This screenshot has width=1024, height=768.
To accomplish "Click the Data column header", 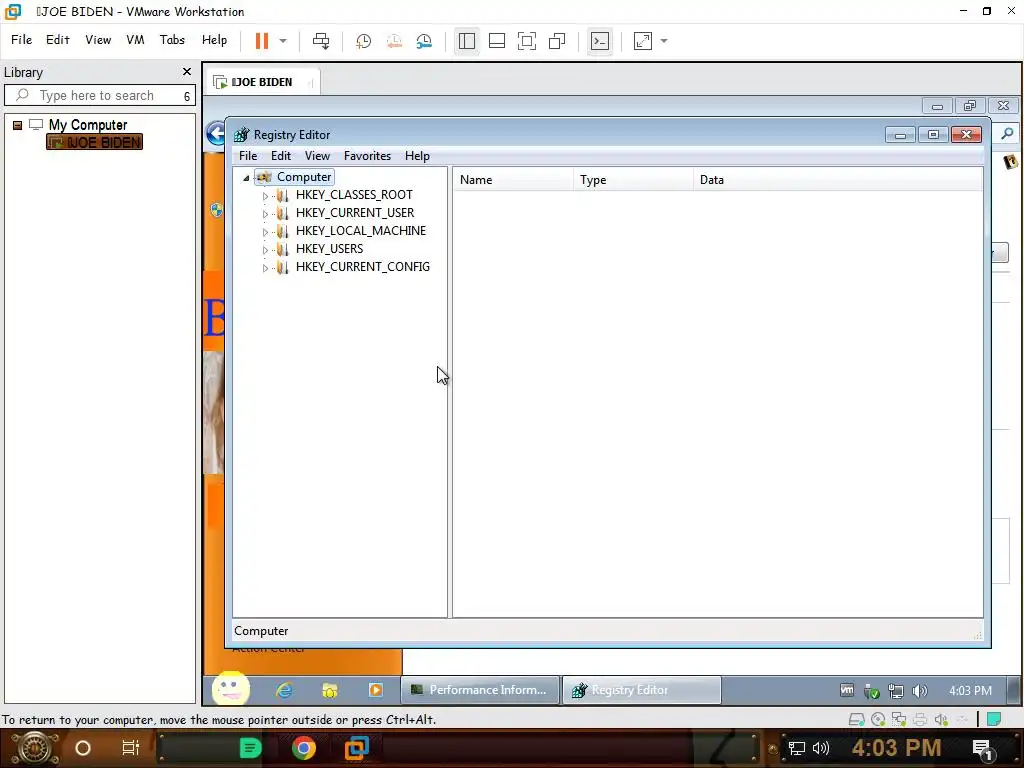I will [x=837, y=180].
